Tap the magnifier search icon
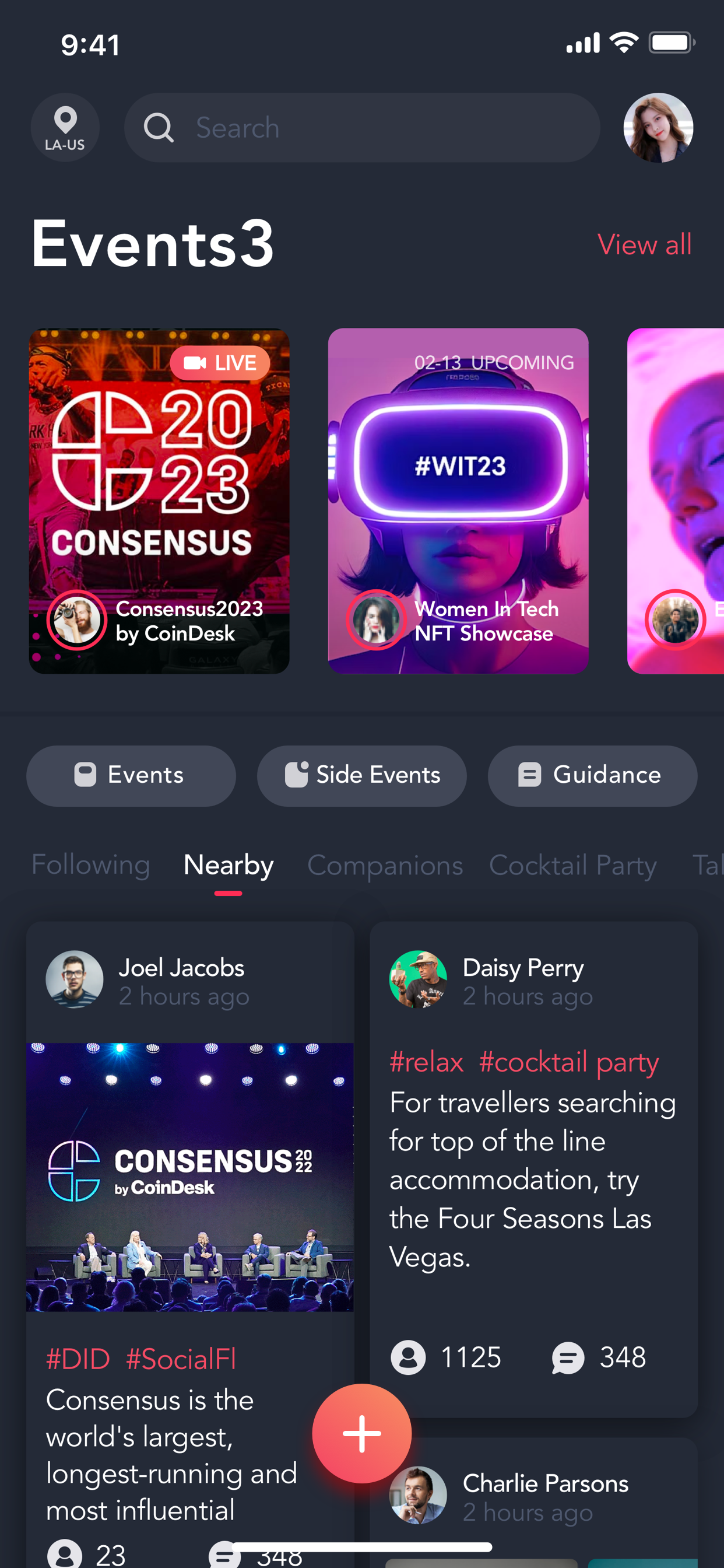The height and width of the screenshot is (1568, 724). point(159,128)
